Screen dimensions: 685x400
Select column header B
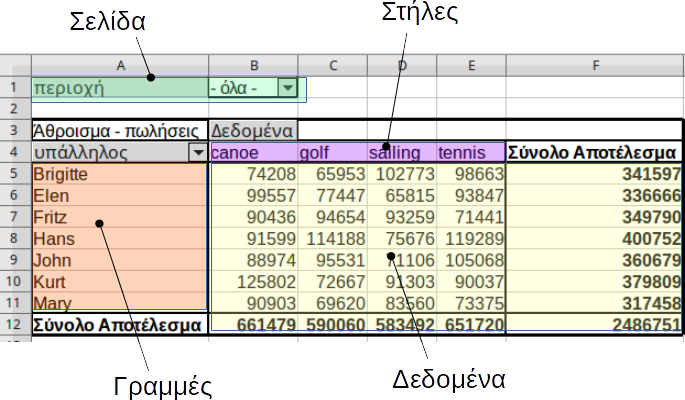click(253, 66)
